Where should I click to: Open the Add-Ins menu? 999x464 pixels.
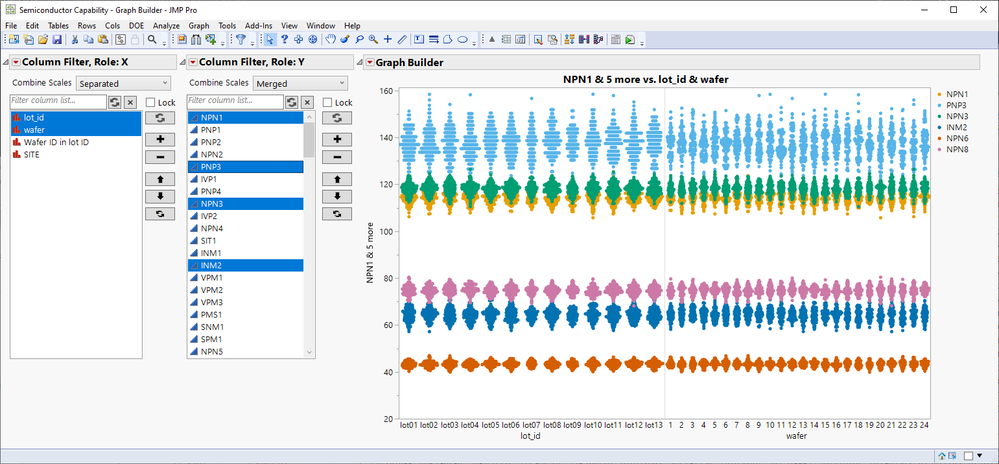tap(258, 25)
